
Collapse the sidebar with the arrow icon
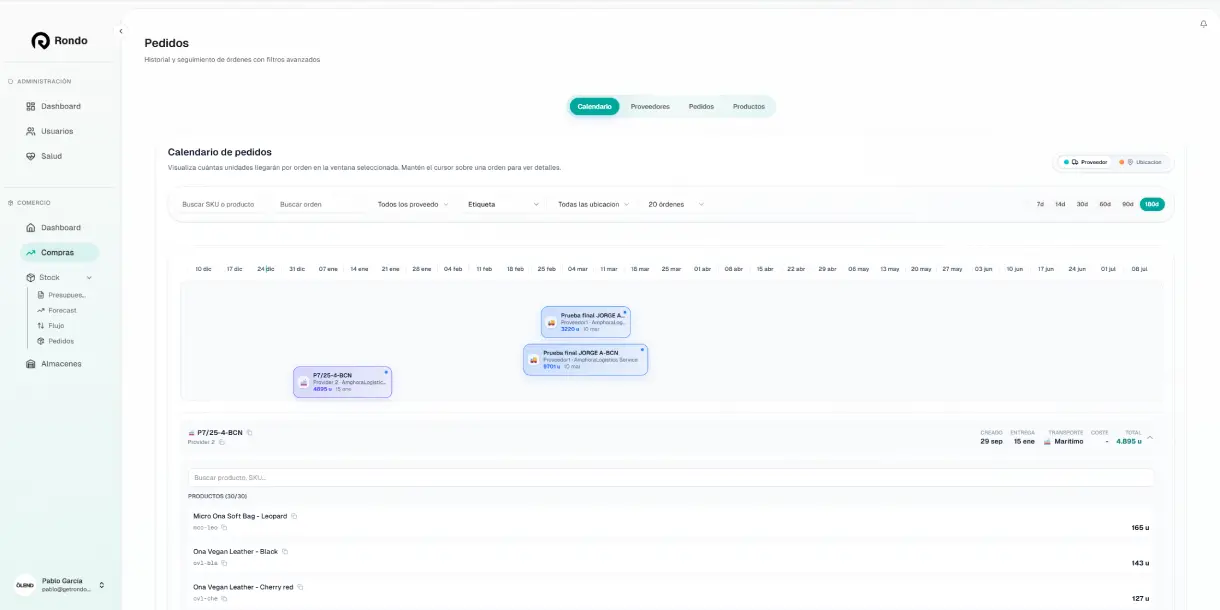coord(121,31)
